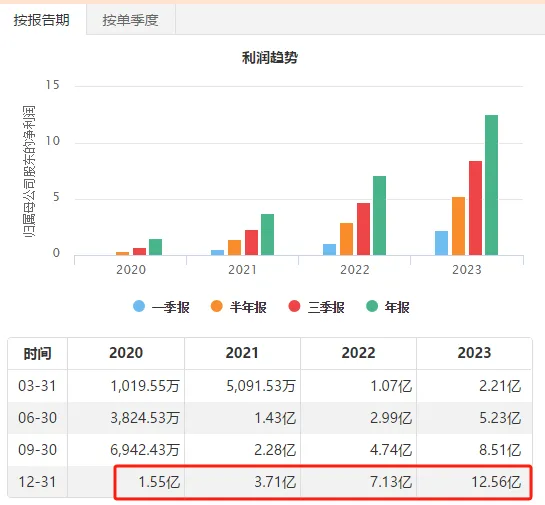This screenshot has height=505, width=545.
Task: Select the 12.56亿 cell for 2023
Action: pos(474,482)
